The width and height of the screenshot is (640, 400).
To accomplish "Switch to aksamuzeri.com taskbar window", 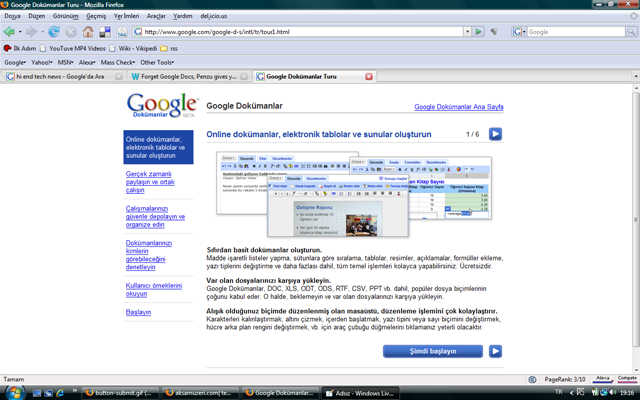I will tap(201, 393).
